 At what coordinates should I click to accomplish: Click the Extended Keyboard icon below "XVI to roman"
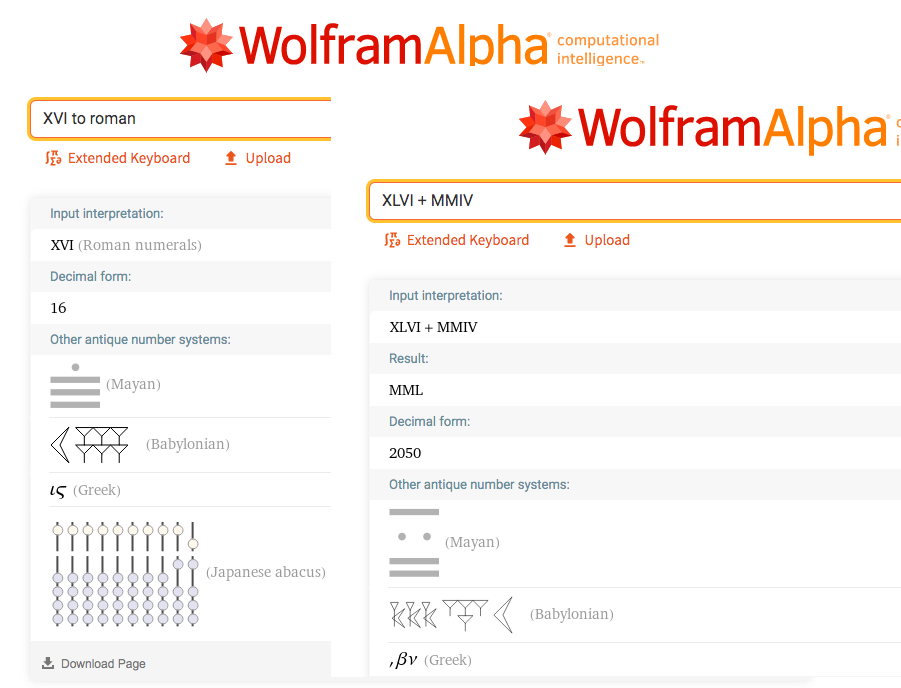point(54,158)
